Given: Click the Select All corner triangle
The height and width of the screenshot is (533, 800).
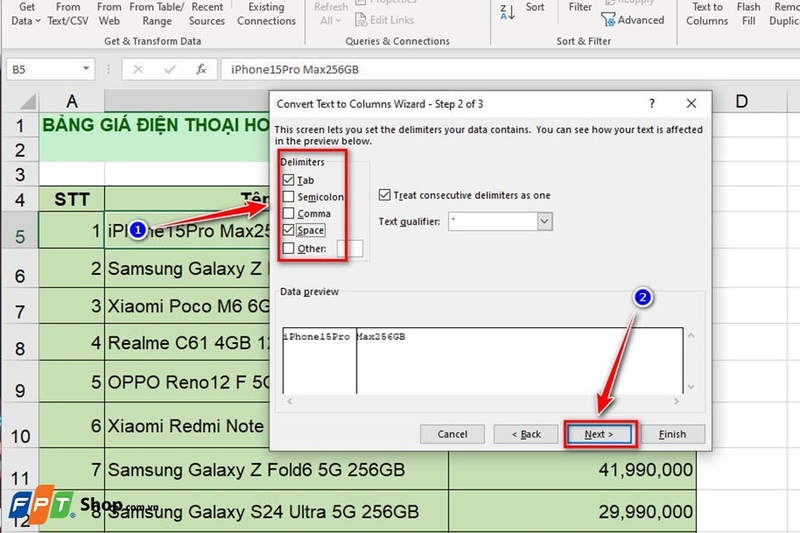Looking at the screenshot, I should (28, 101).
